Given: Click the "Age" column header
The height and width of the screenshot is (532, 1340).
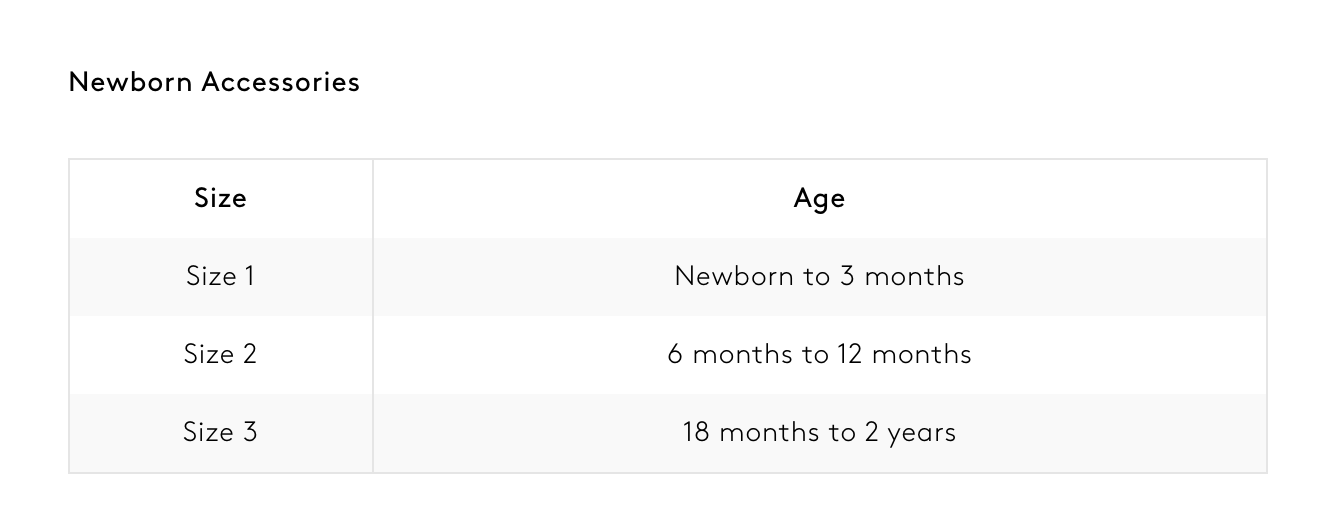Looking at the screenshot, I should 819,198.
